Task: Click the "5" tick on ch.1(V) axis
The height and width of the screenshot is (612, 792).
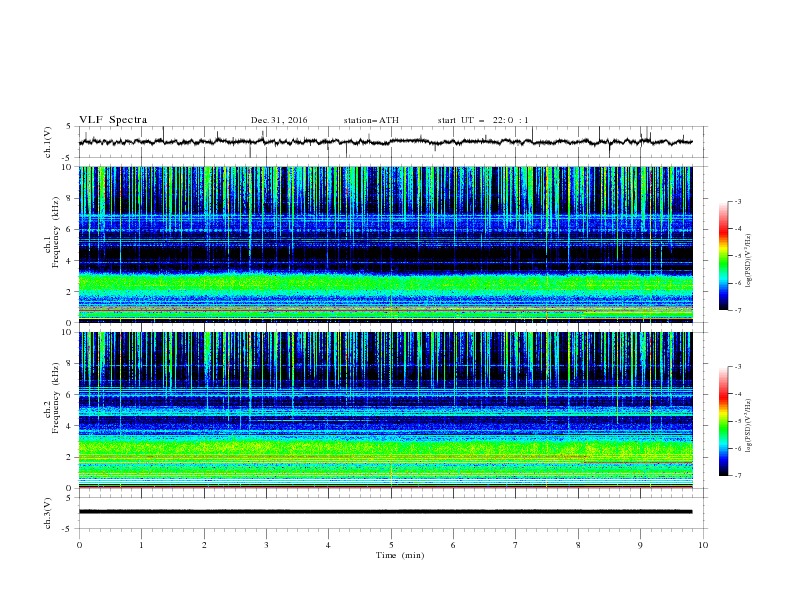Action: pyautogui.click(x=70, y=127)
